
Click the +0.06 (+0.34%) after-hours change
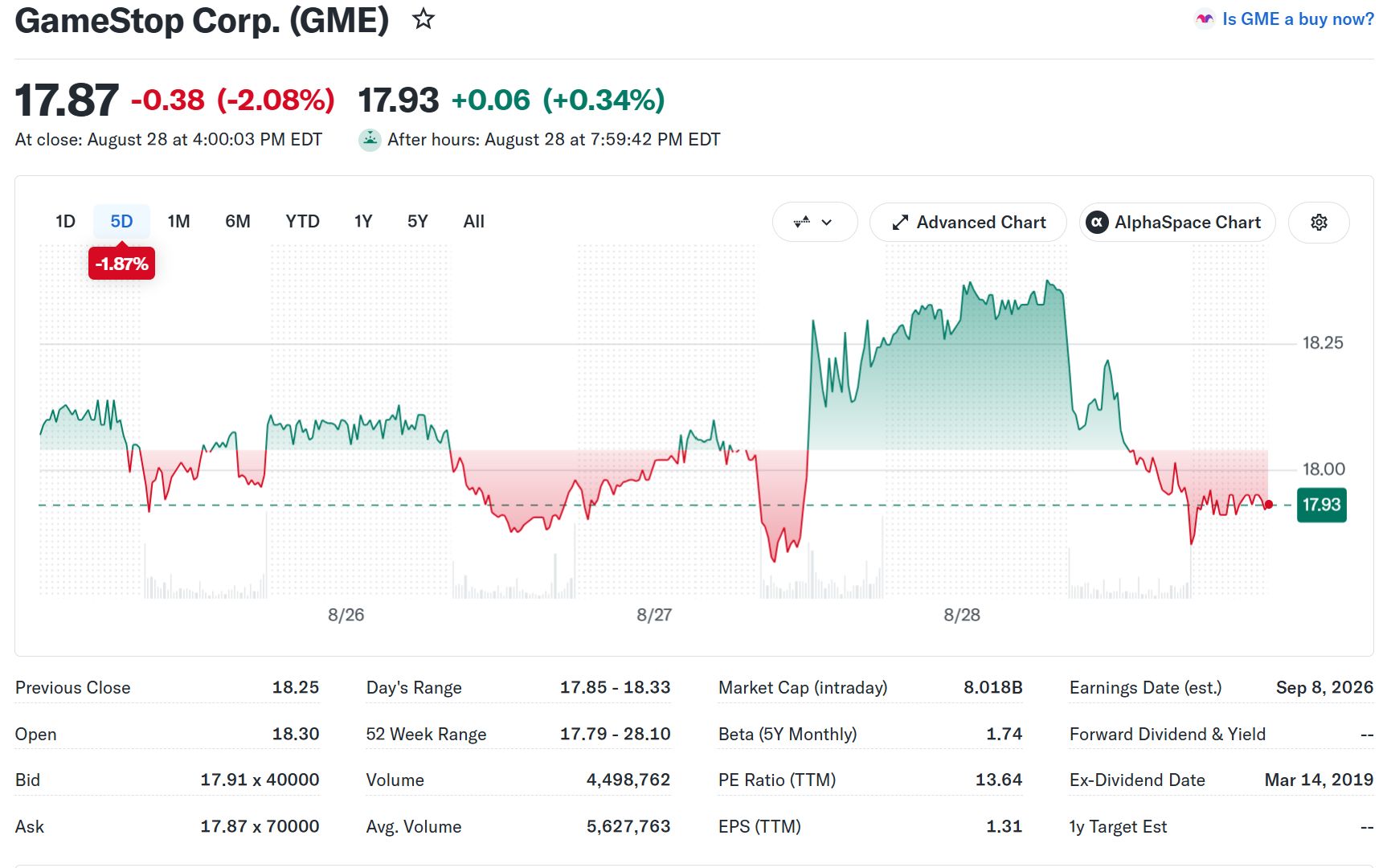coord(558,100)
